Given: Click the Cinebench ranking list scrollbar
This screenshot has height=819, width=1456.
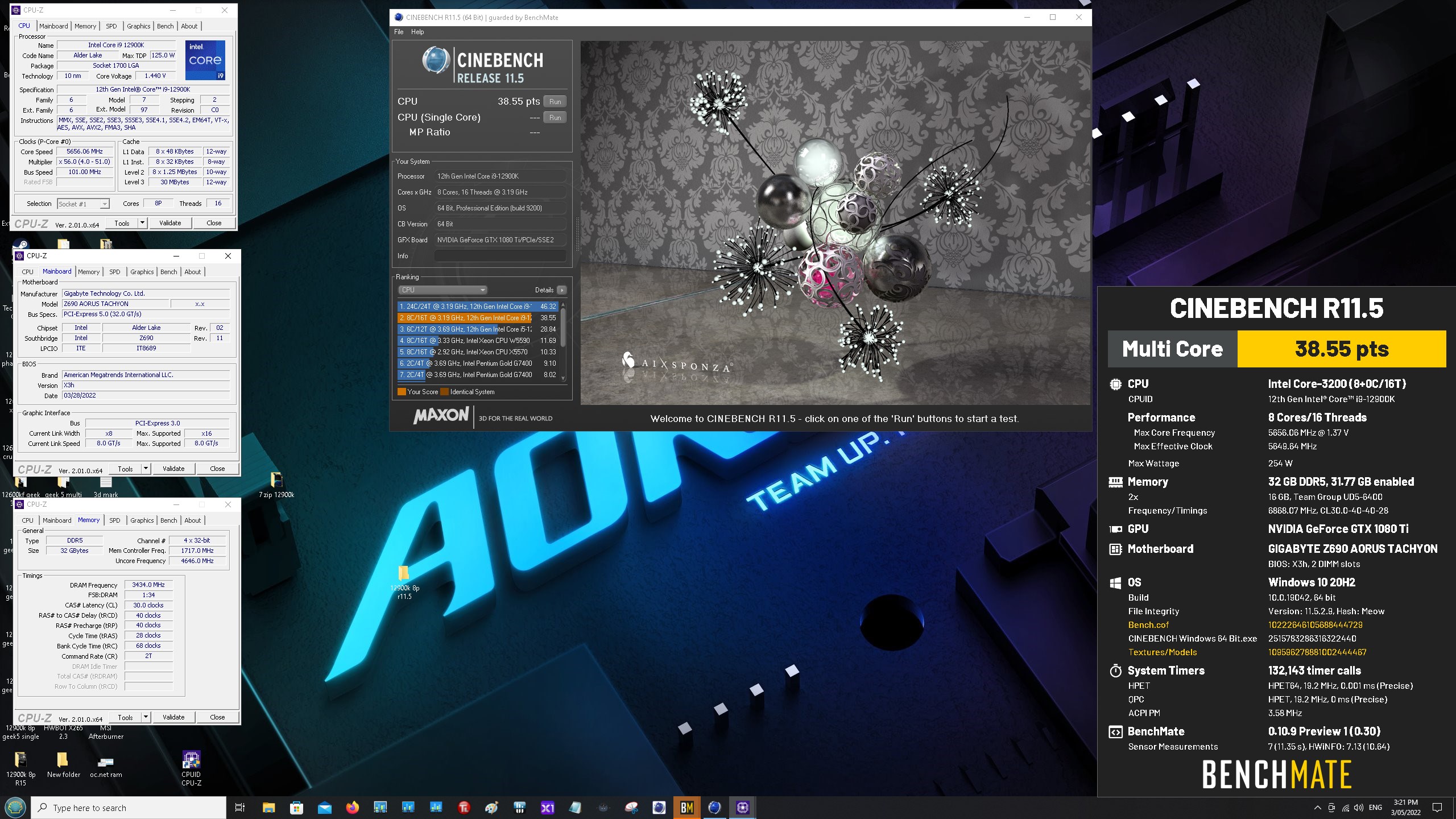Looking at the screenshot, I should 563,341.
